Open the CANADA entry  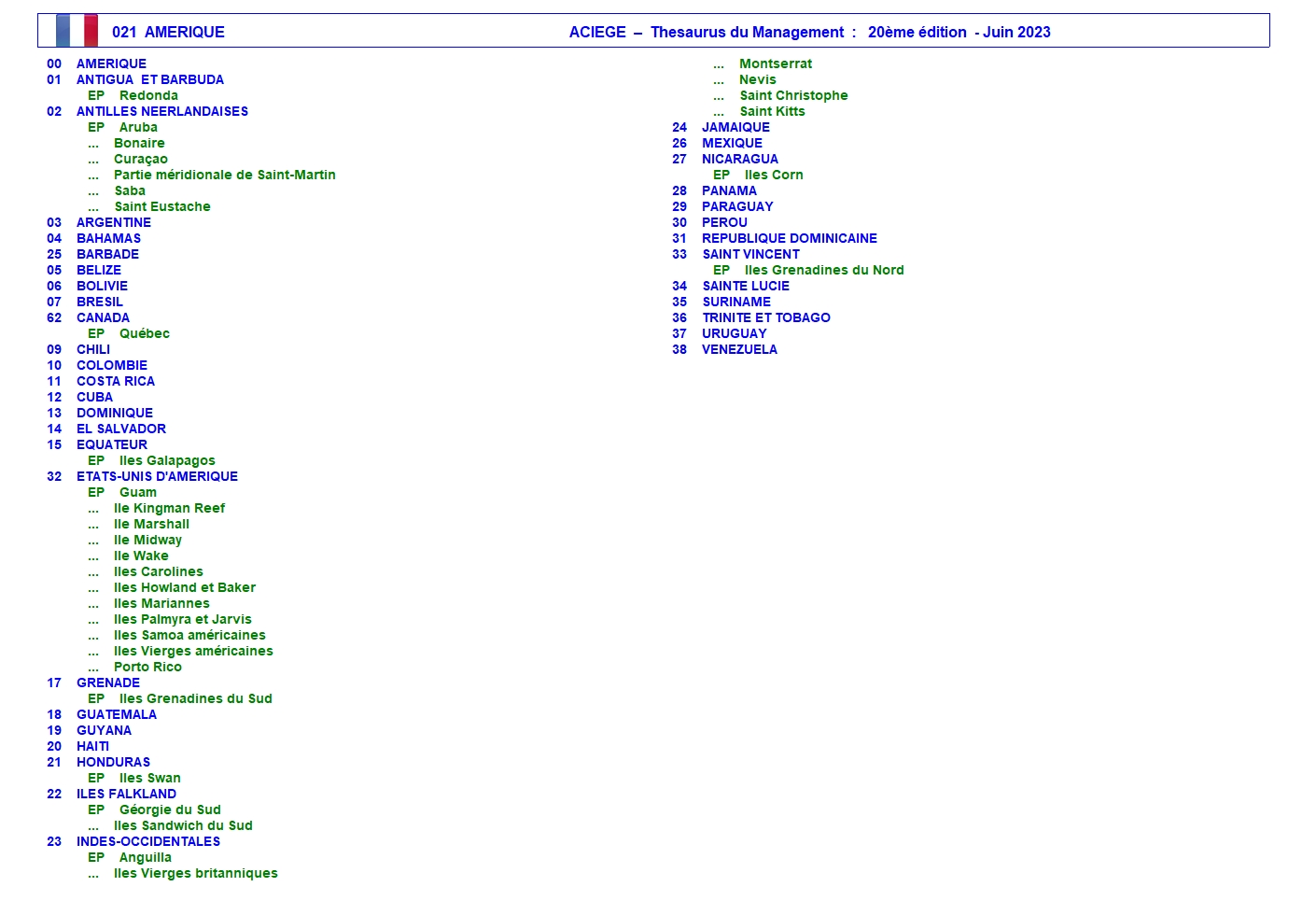pyautogui.click(x=103, y=317)
